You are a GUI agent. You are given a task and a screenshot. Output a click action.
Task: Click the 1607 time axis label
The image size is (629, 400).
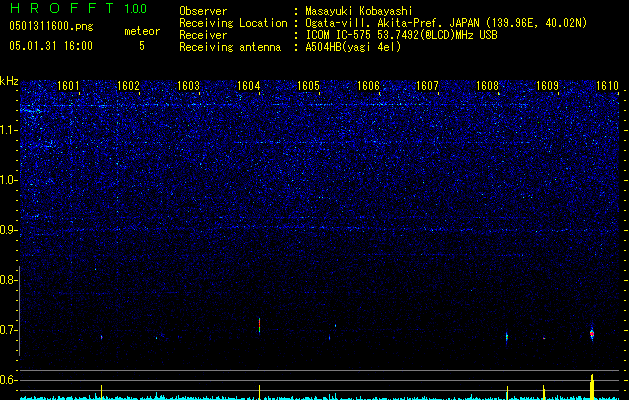point(428,85)
